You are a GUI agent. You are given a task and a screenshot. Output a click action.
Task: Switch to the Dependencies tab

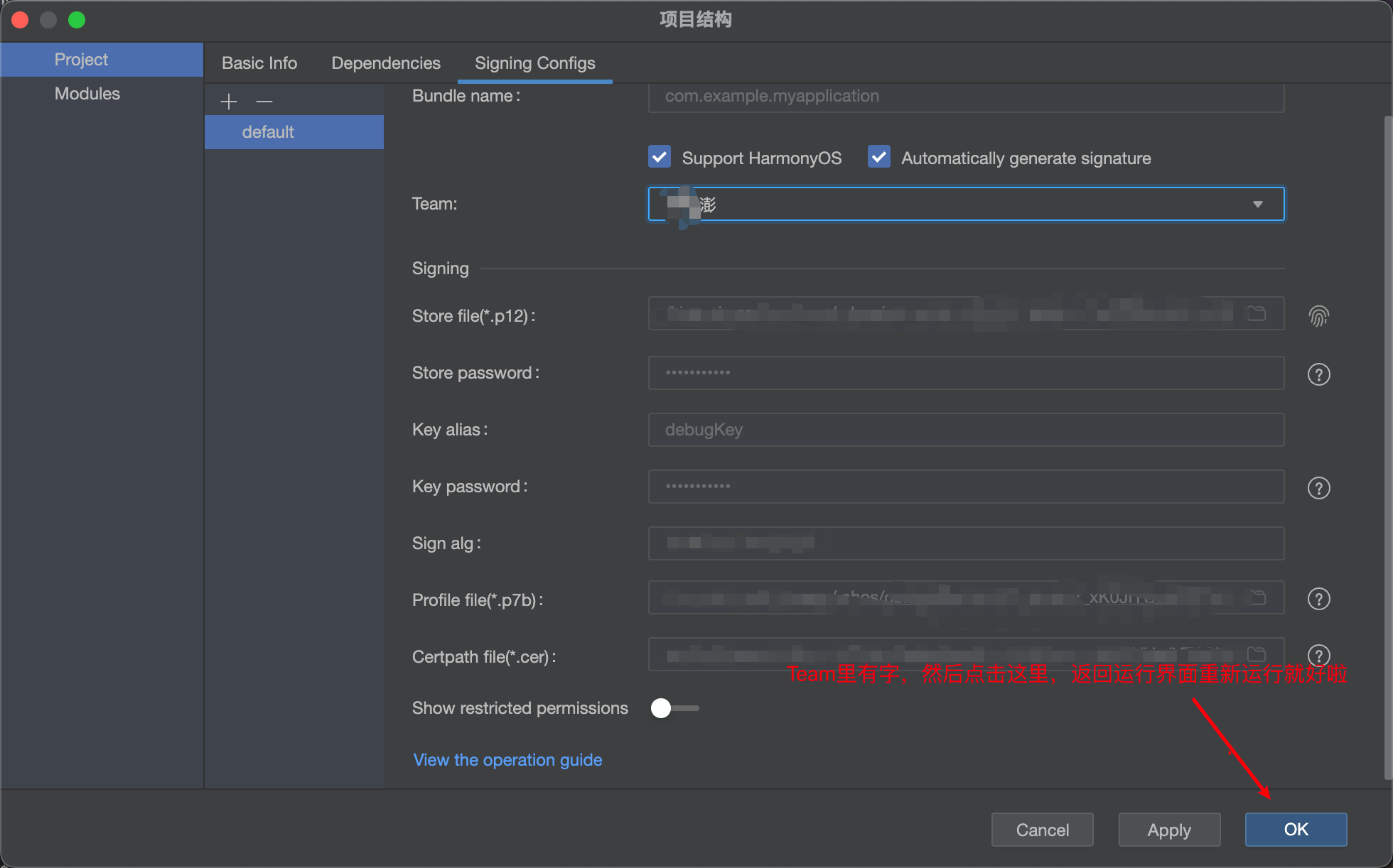pyautogui.click(x=385, y=63)
